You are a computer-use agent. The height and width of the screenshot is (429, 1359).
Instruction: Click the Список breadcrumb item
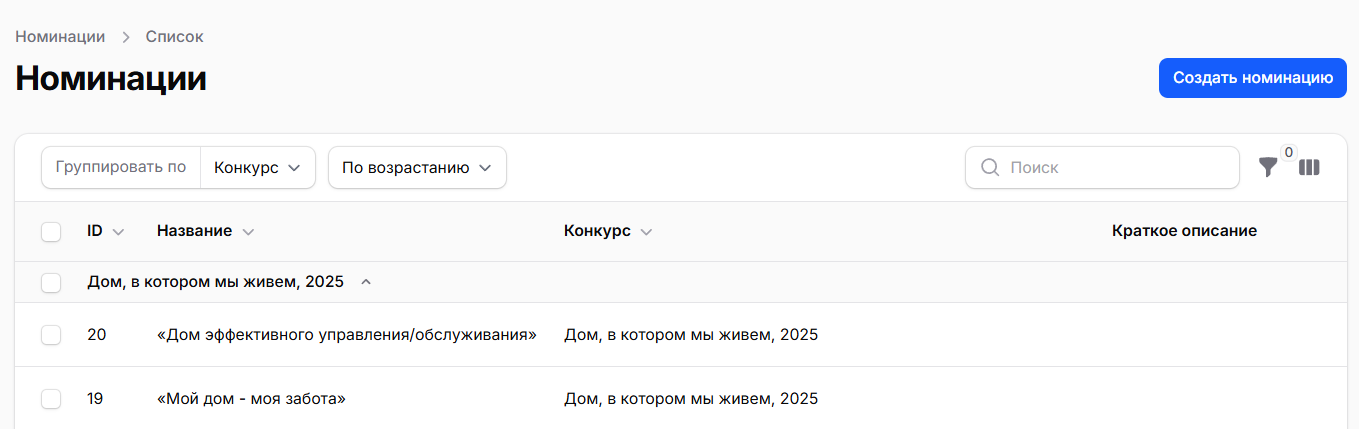click(x=175, y=37)
